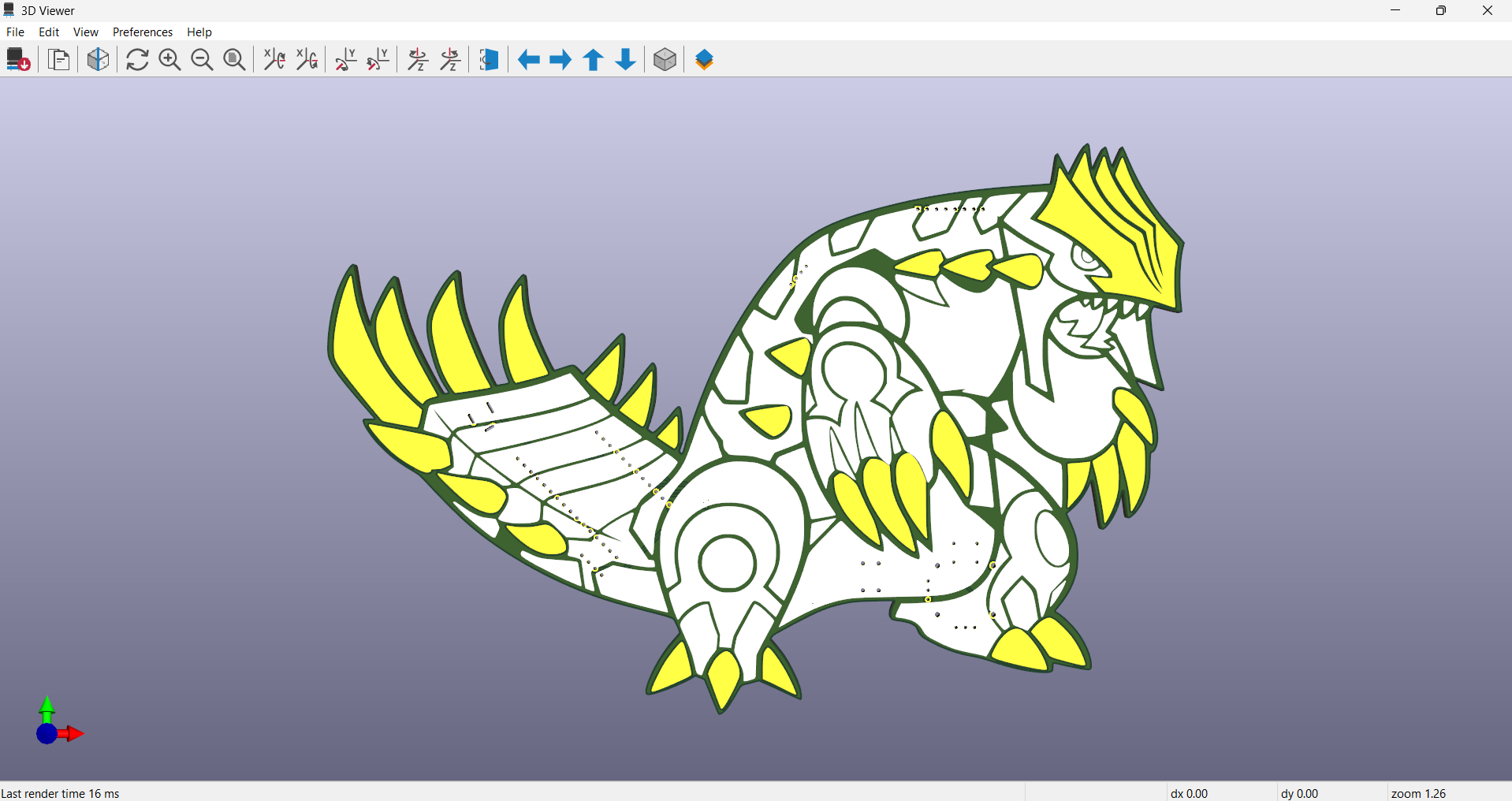Toggle the cross-section cube view icon
The image size is (1512, 801).
(x=99, y=60)
